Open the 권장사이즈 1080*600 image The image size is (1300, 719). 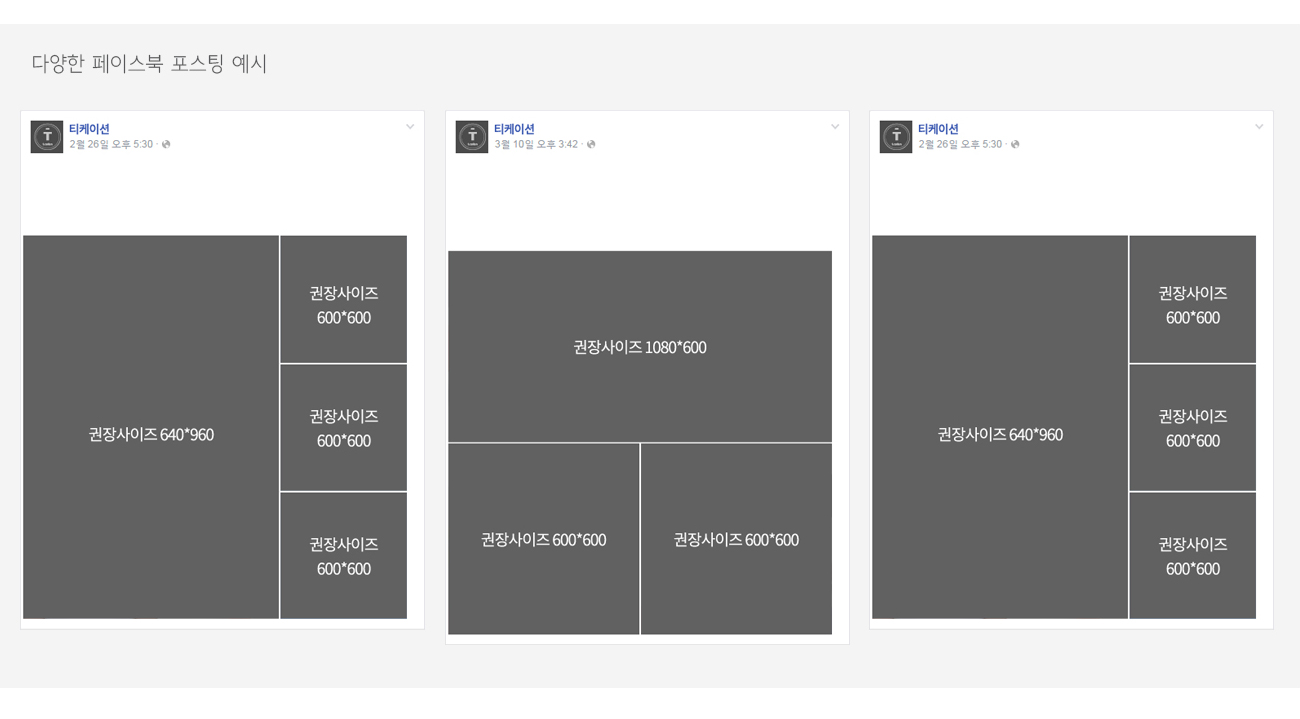coord(640,346)
